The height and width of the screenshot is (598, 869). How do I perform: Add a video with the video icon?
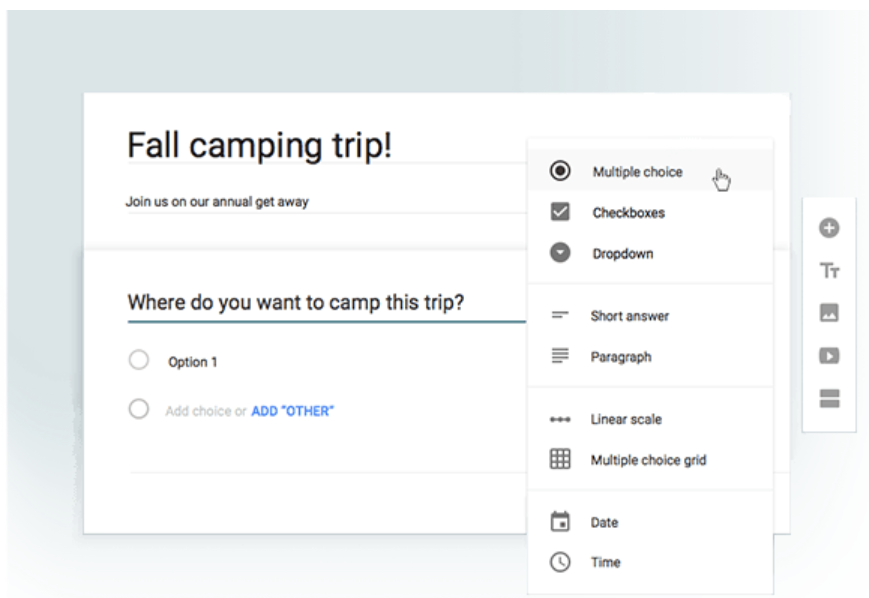tap(828, 352)
